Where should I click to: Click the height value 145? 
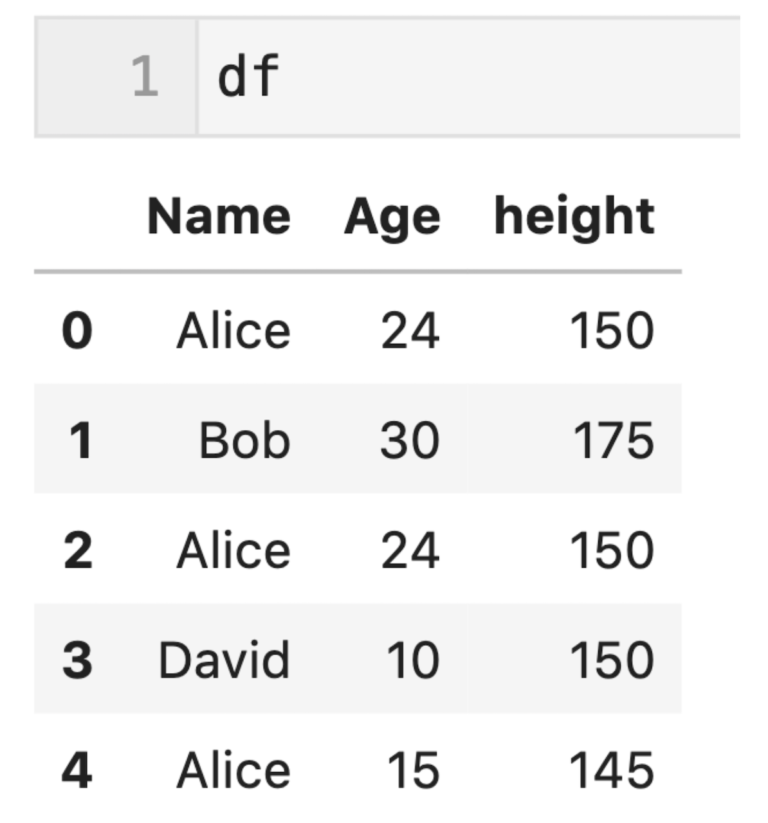click(612, 770)
